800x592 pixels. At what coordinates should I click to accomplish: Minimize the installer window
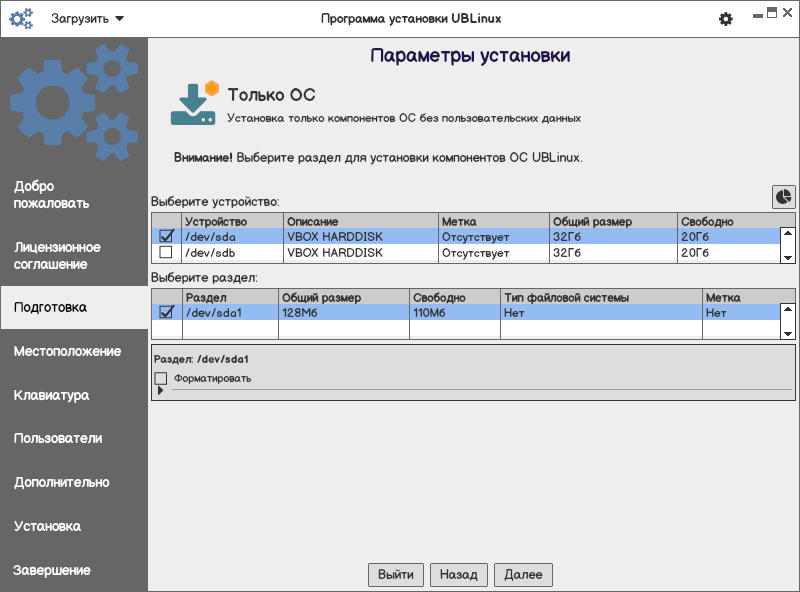pyautogui.click(x=758, y=15)
